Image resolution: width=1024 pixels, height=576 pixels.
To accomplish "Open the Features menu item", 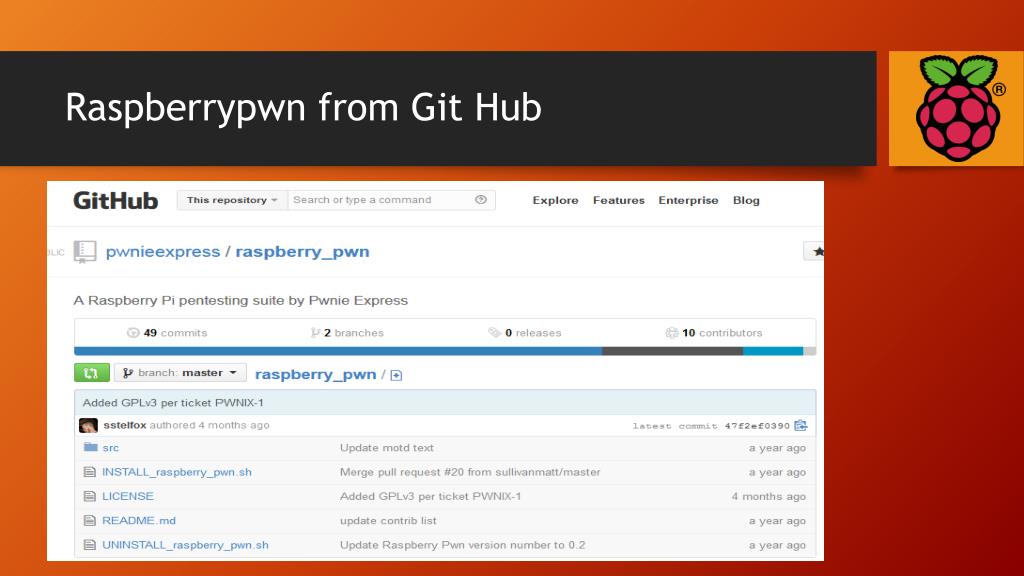I will (x=618, y=200).
